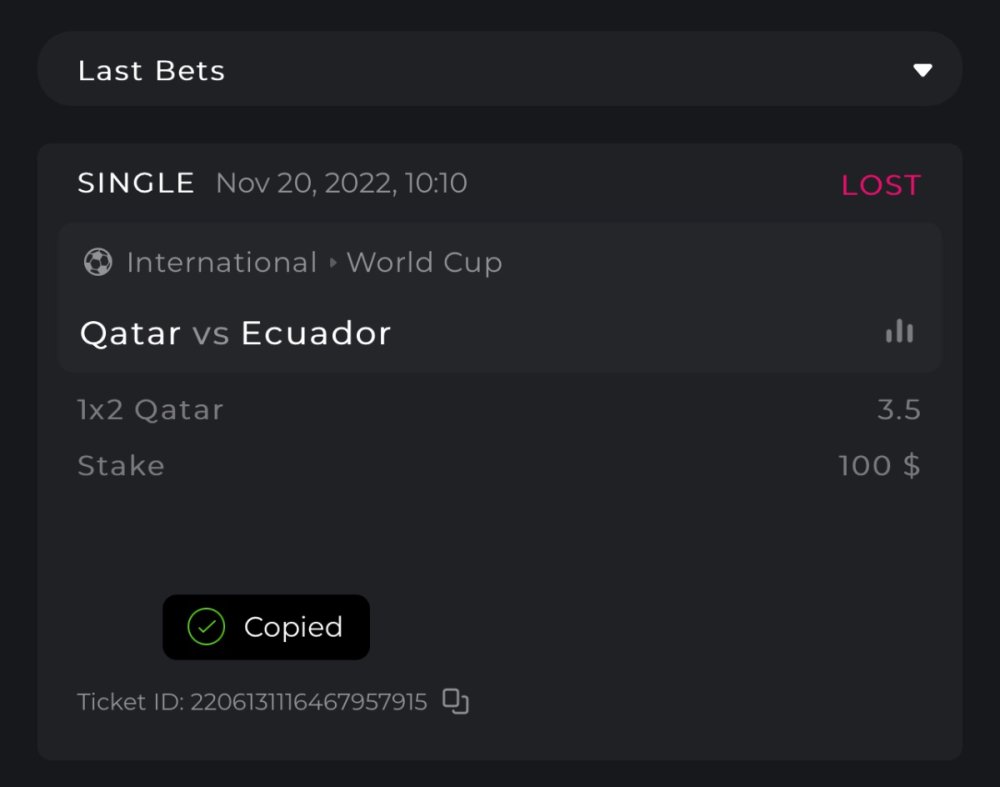Click the SINGLE bet type label

tap(136, 183)
